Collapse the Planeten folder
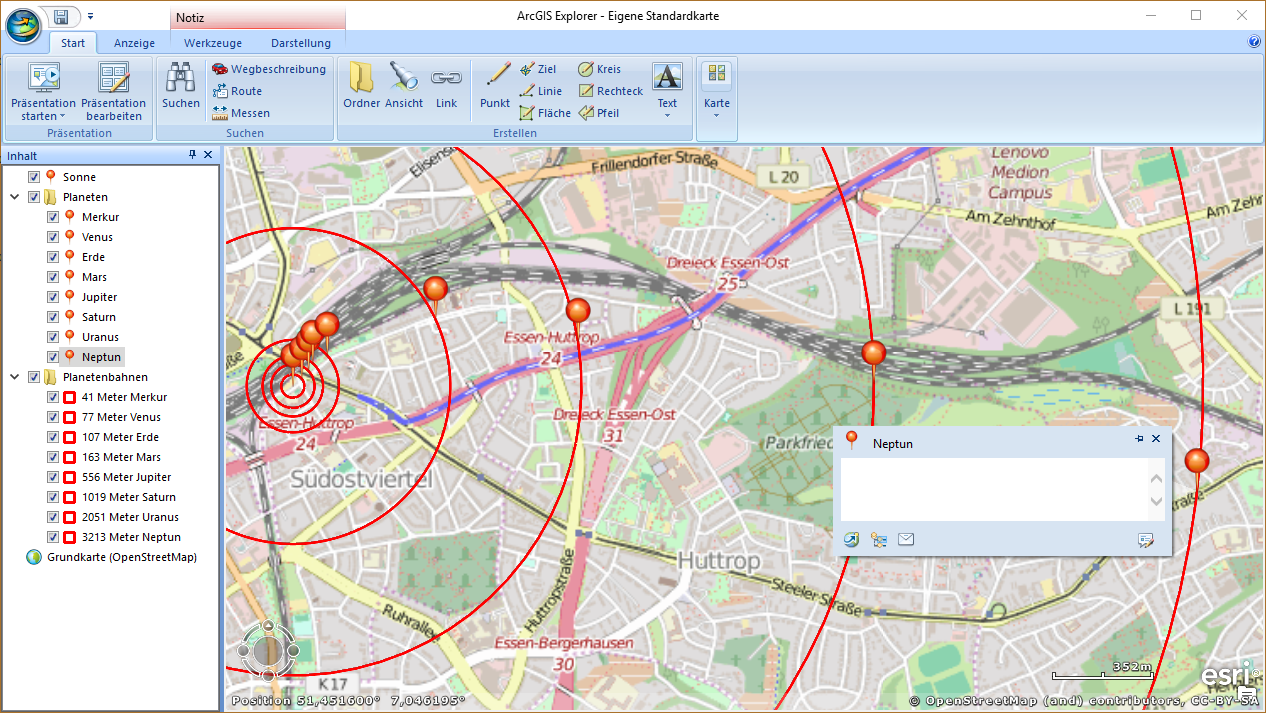Viewport: 1266px width, 713px height. (x=15, y=197)
